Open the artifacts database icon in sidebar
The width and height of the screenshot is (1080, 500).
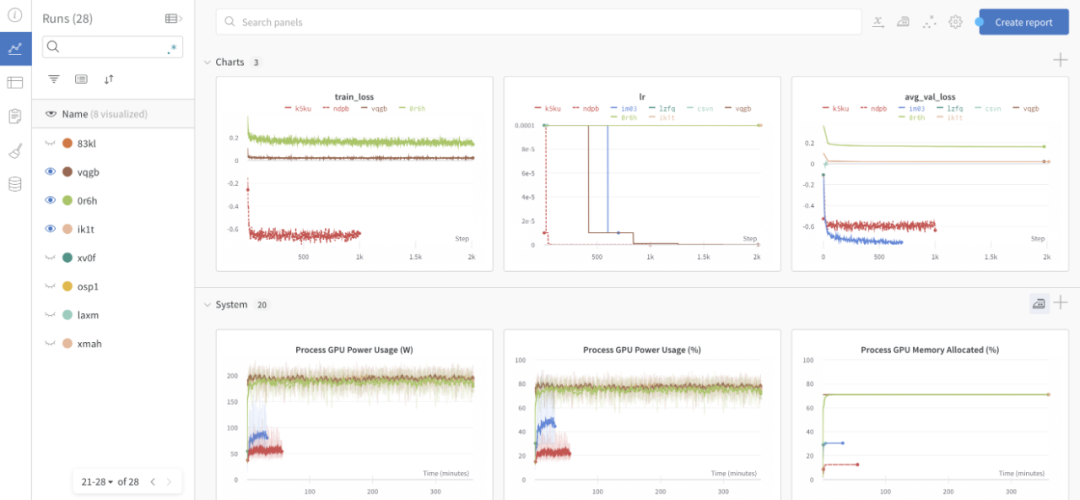click(15, 184)
